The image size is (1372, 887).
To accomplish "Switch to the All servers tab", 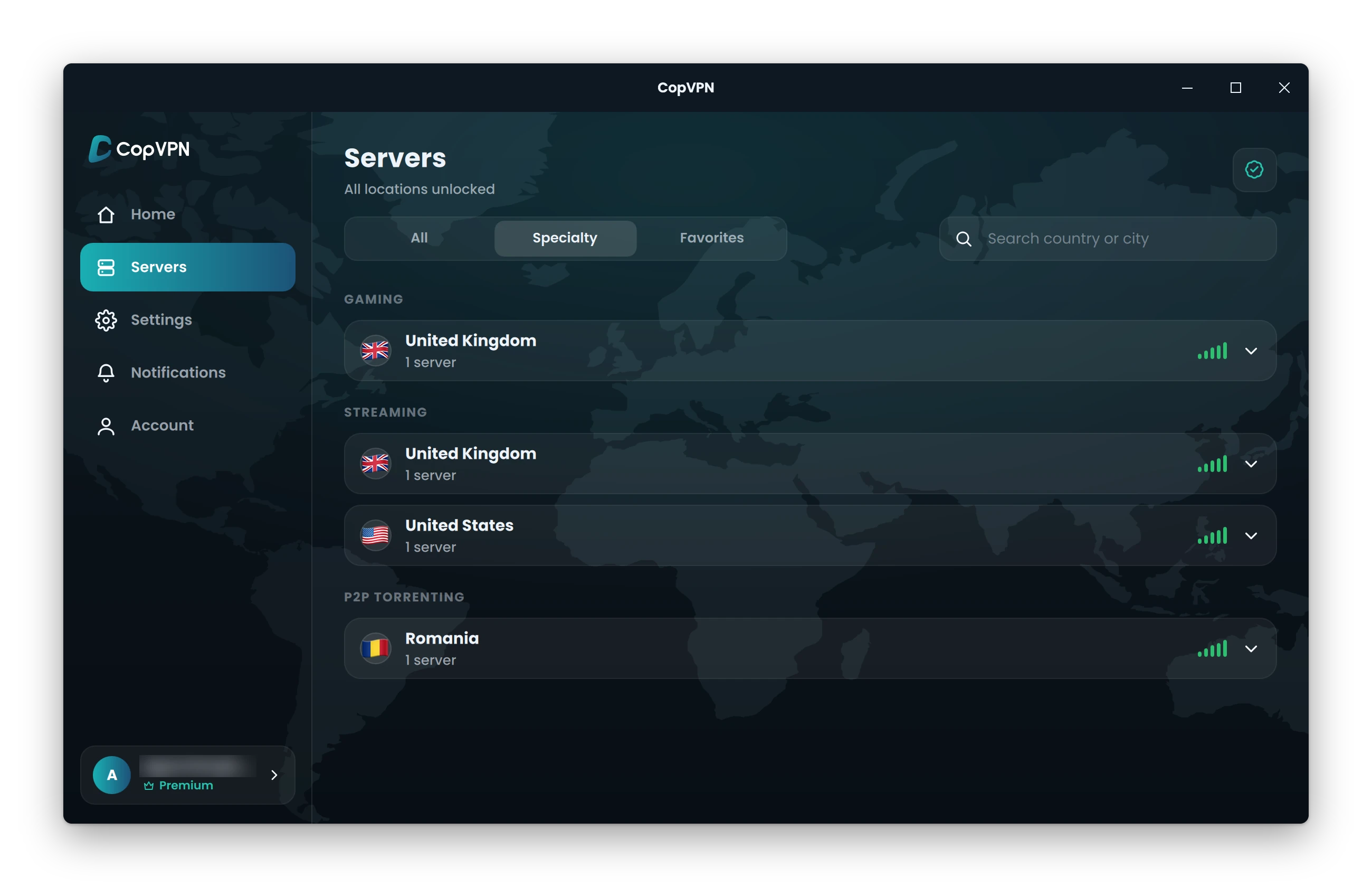I will (419, 238).
